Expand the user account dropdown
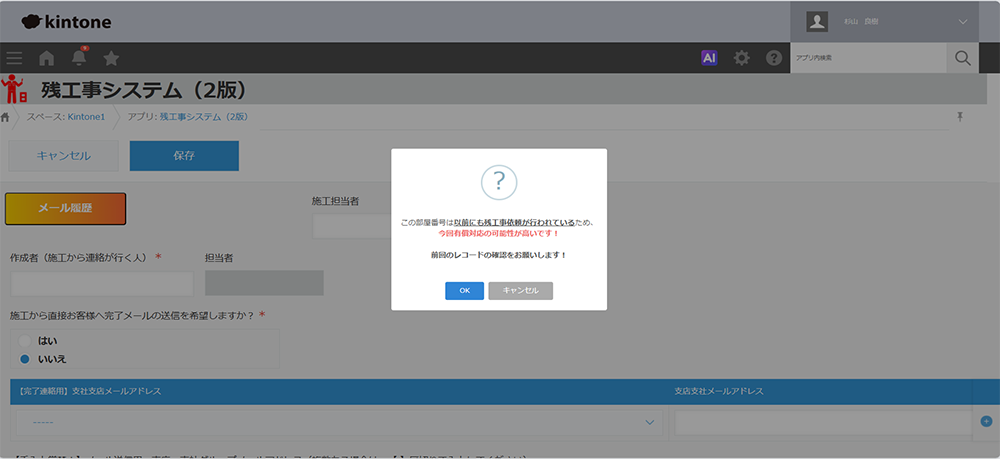Image resolution: width=1000 pixels, height=459 pixels. [963, 21]
